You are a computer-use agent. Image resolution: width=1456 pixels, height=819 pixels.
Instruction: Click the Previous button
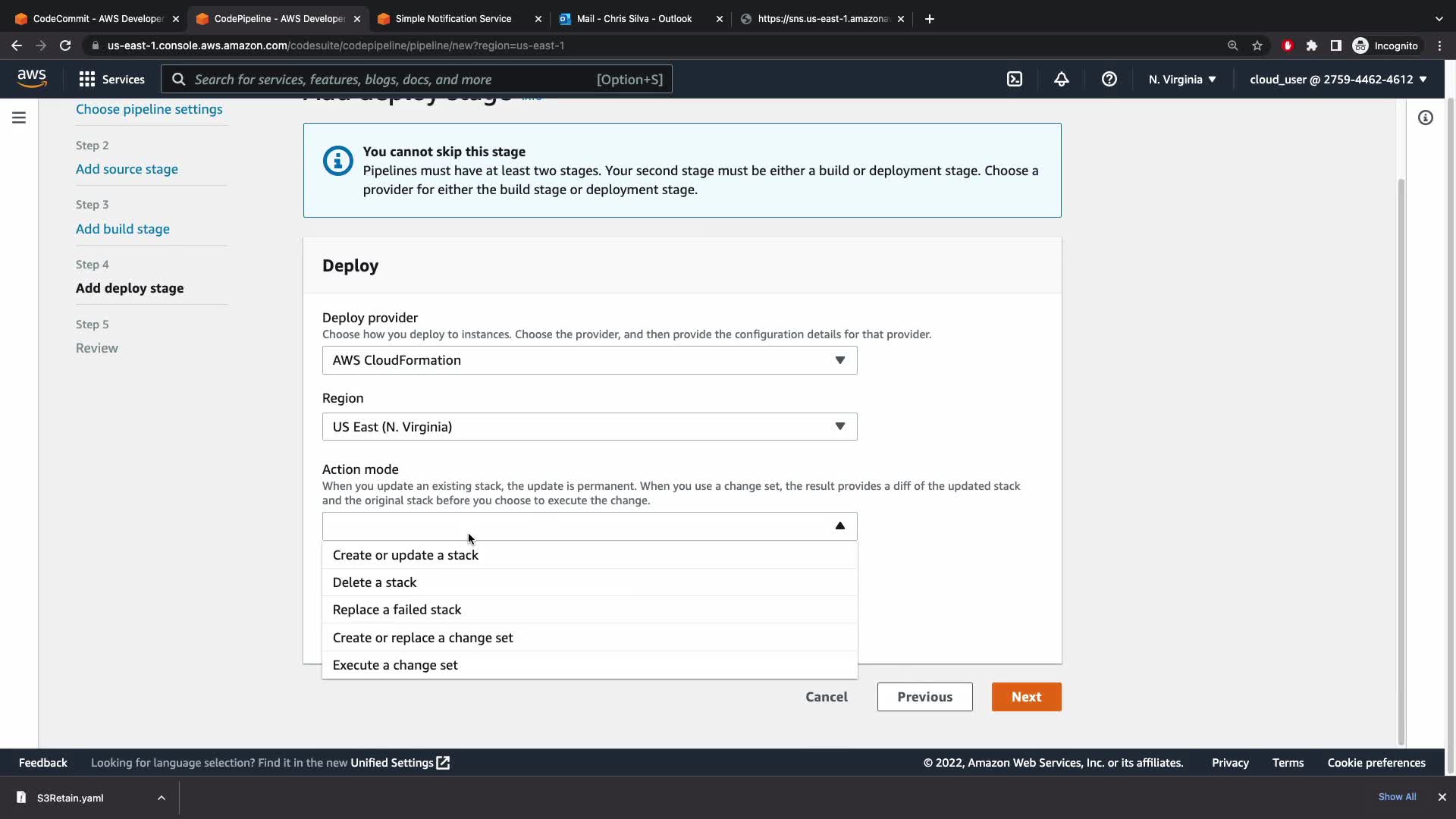(x=924, y=697)
